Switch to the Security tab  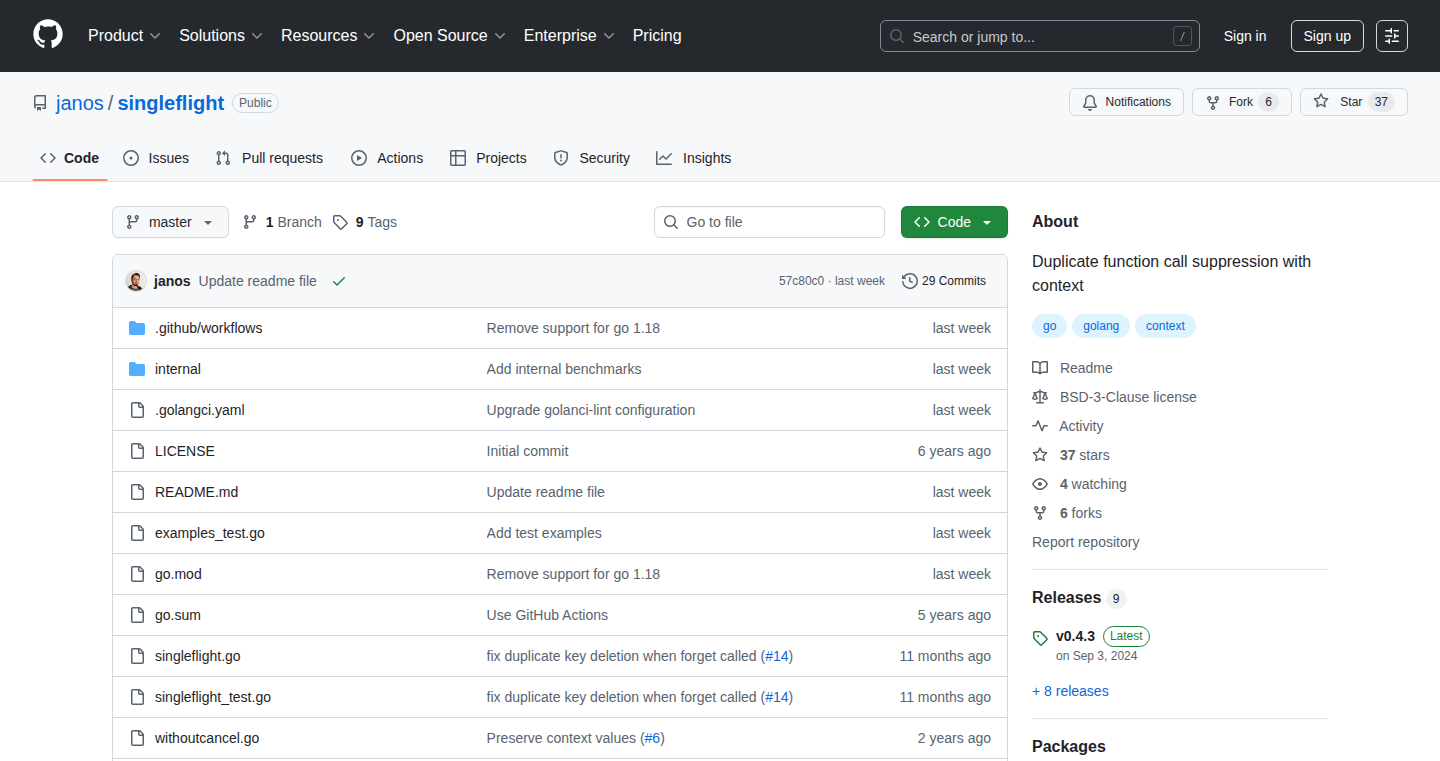591,158
